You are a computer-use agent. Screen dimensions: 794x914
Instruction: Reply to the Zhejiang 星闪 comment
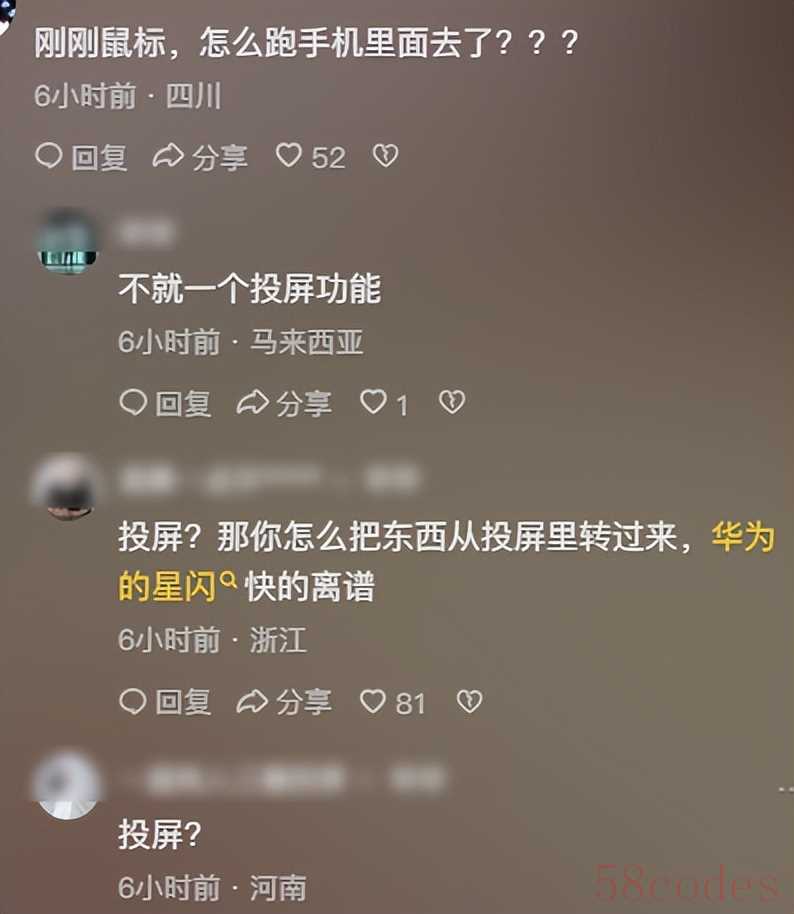[x=165, y=702]
